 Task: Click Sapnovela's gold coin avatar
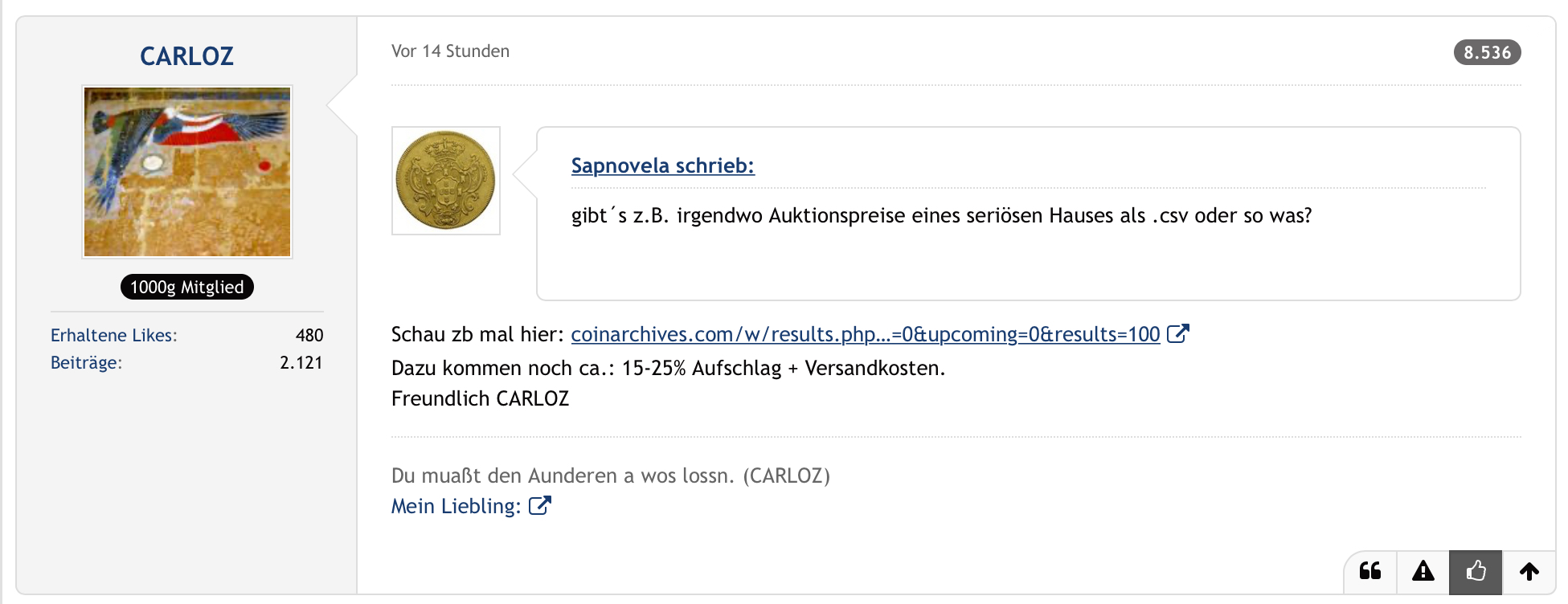coord(446,181)
